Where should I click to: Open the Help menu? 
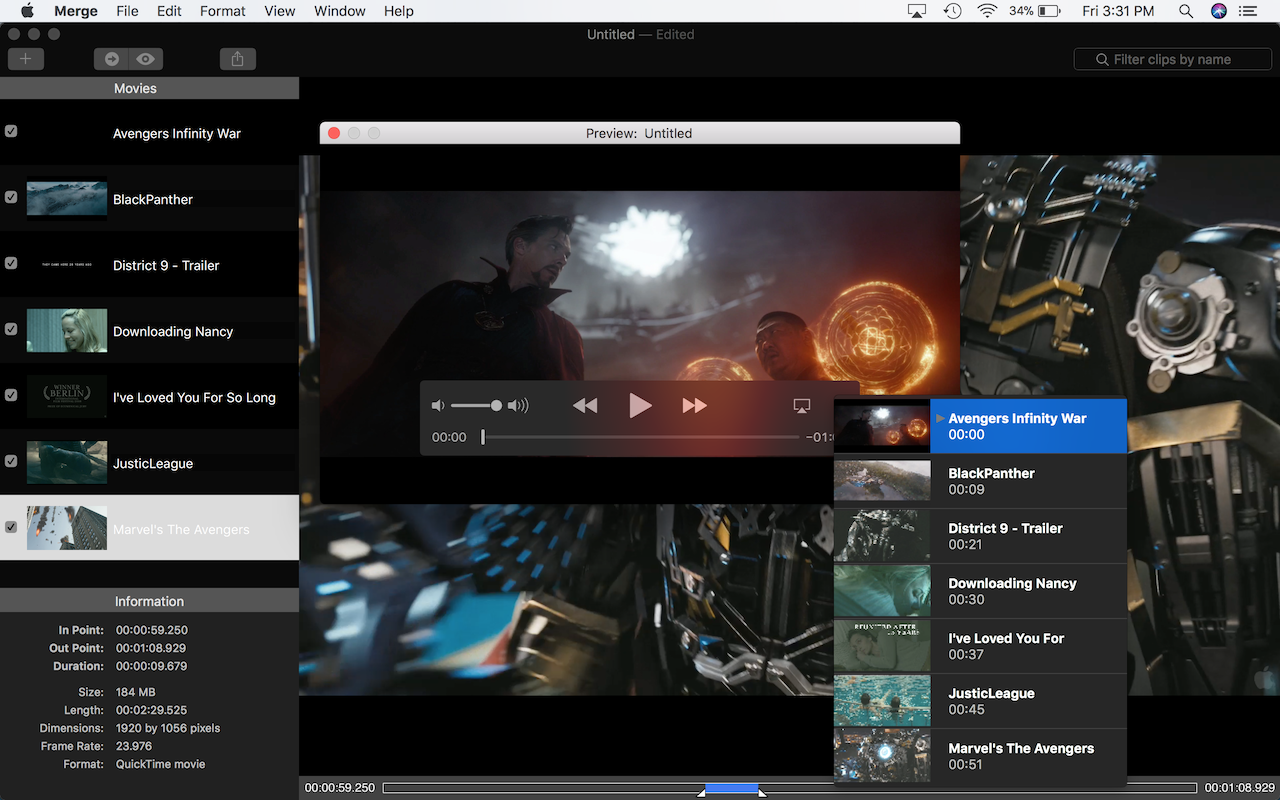[x=398, y=11]
